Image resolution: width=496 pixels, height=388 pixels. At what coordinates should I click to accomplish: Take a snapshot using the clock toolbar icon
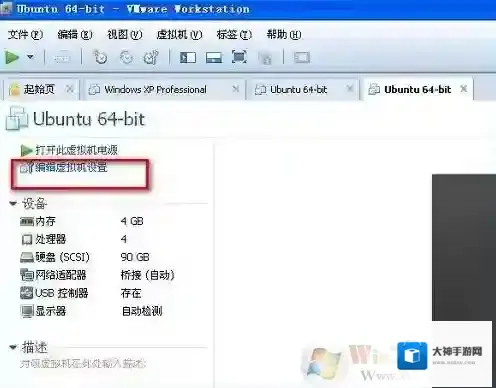pyautogui.click(x=100, y=57)
